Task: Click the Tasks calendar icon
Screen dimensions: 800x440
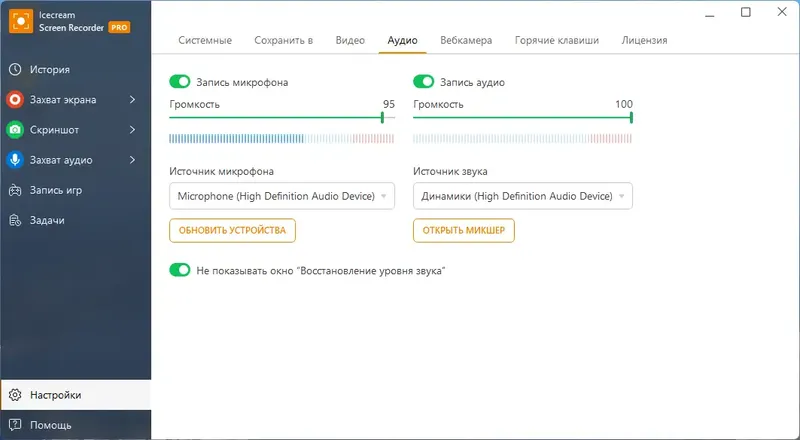Action: [15, 220]
